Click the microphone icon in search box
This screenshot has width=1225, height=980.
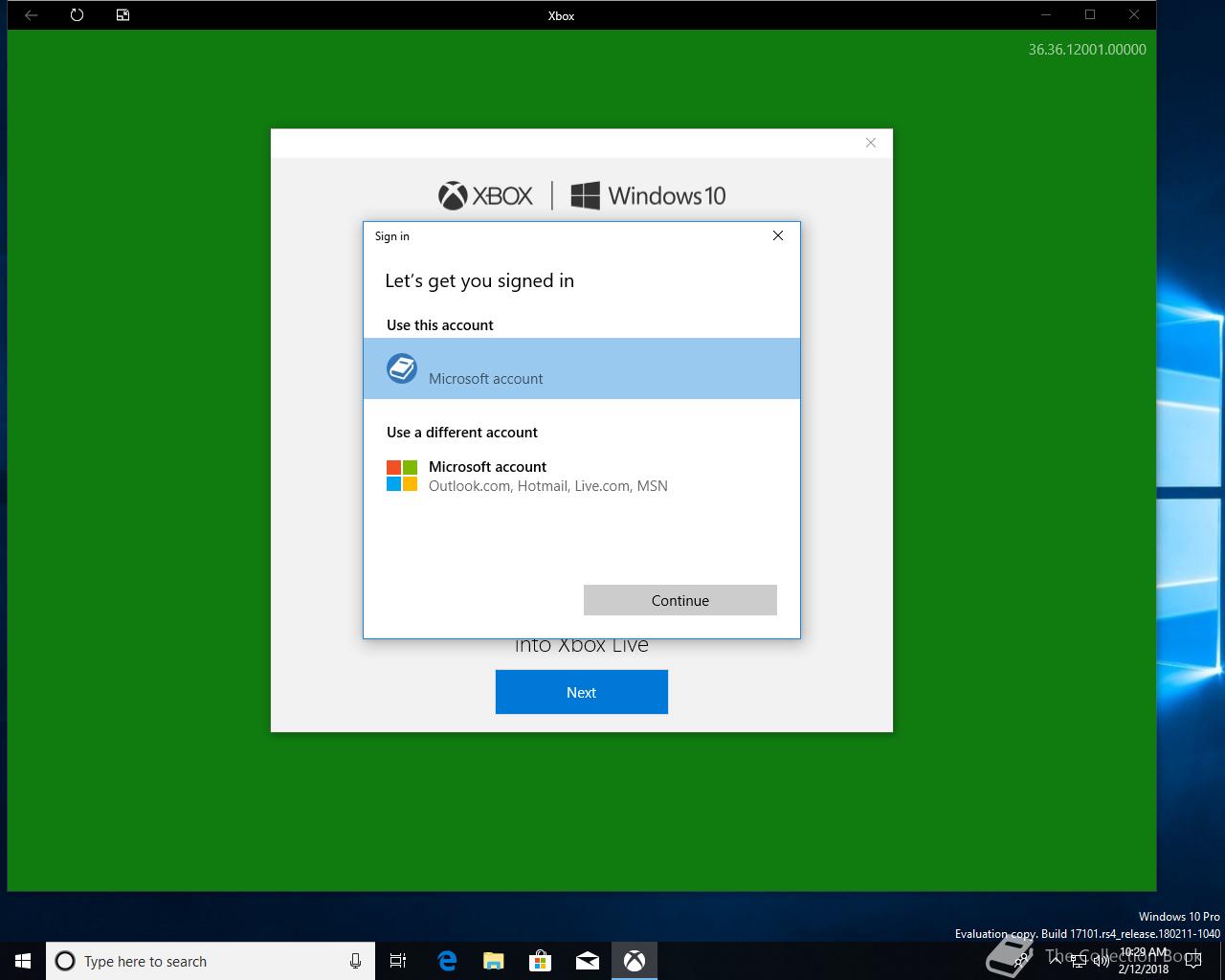click(x=355, y=961)
